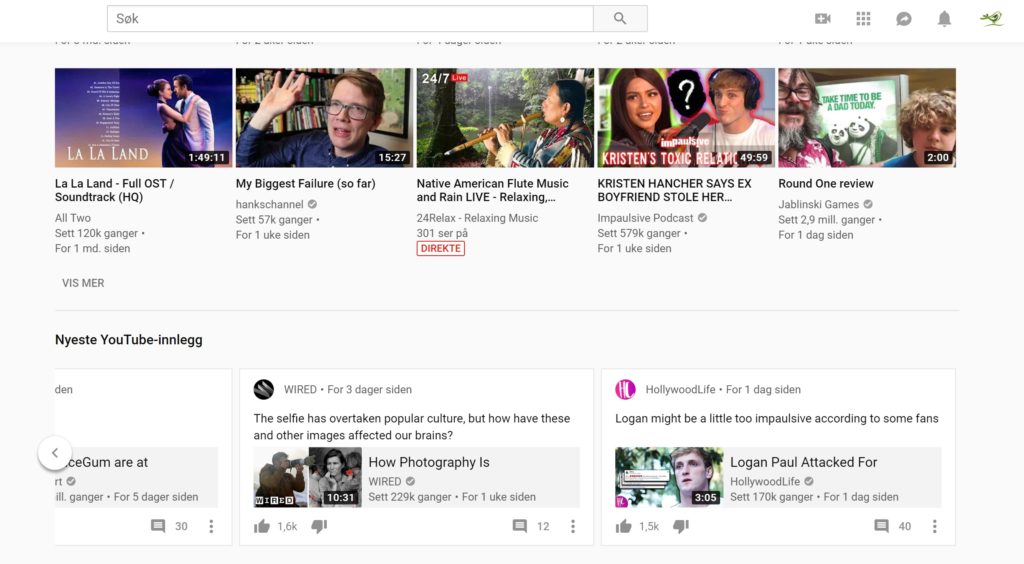Open the La La Land soundtrack thumbnail
1024x564 pixels.
point(144,118)
